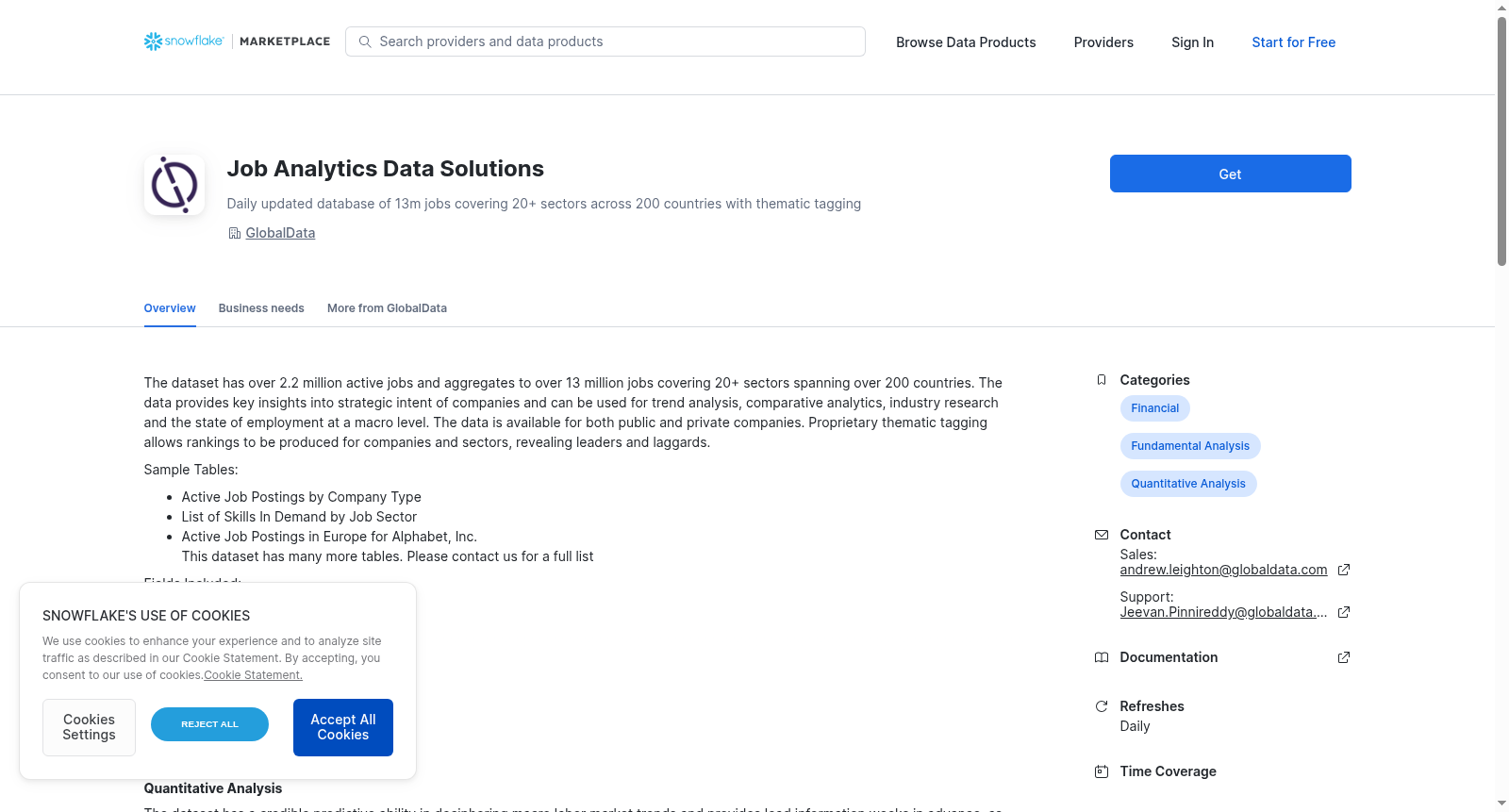Select the Overview tab
This screenshot has height=812, width=1509.
click(170, 308)
